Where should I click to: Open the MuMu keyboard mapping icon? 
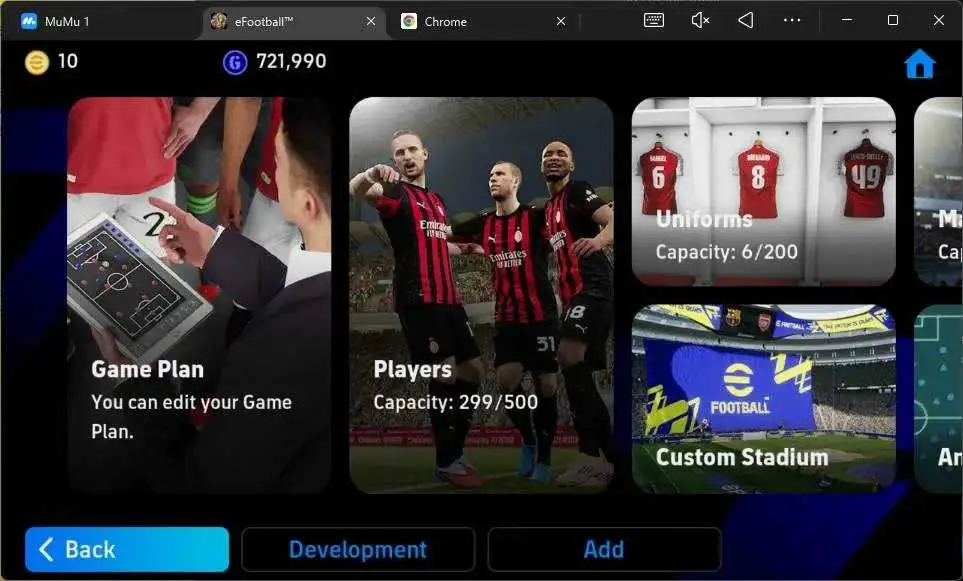point(653,21)
